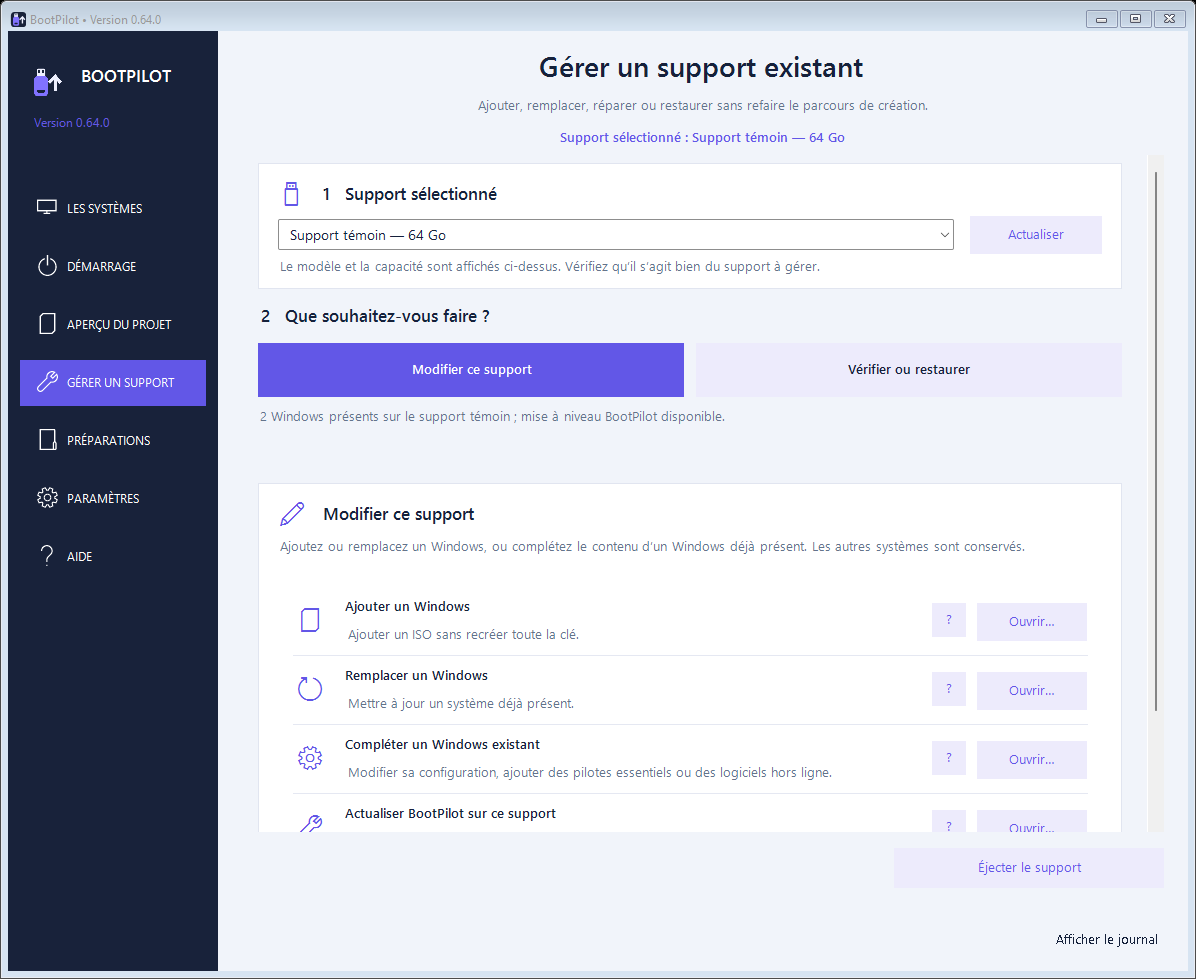Click the monitor icon for Les Systèmes
Screen dimensions: 1196x979
pyautogui.click(x=47, y=207)
